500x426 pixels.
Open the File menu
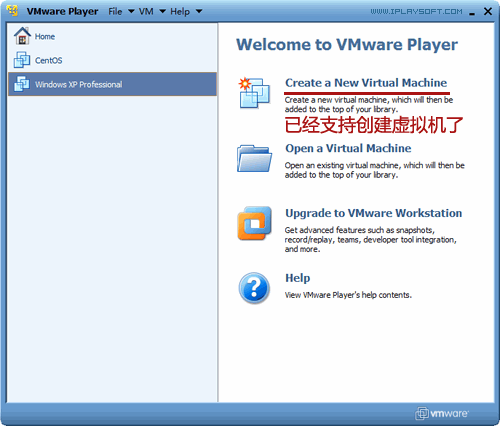pyautogui.click(x=115, y=11)
